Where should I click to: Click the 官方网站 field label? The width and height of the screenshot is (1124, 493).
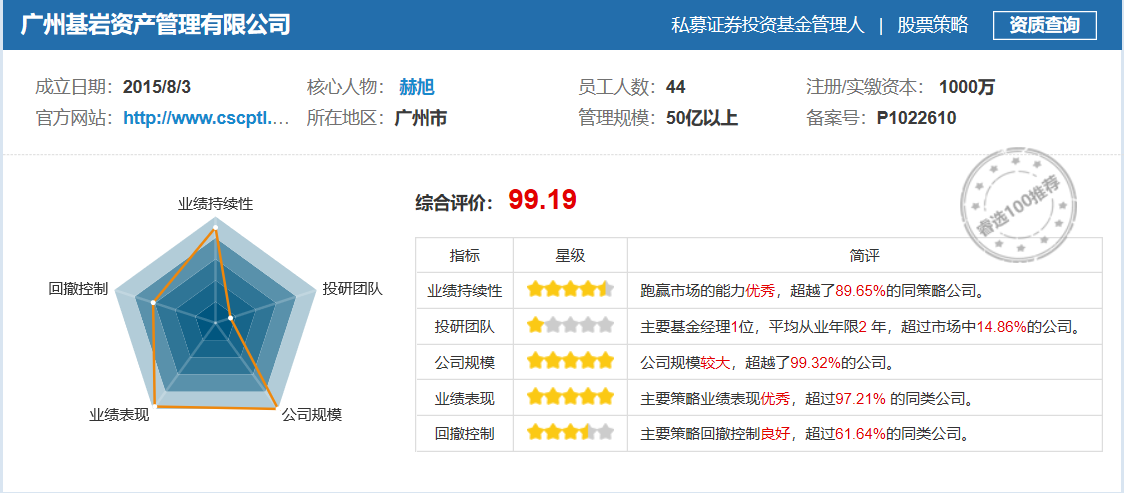click(x=75, y=118)
